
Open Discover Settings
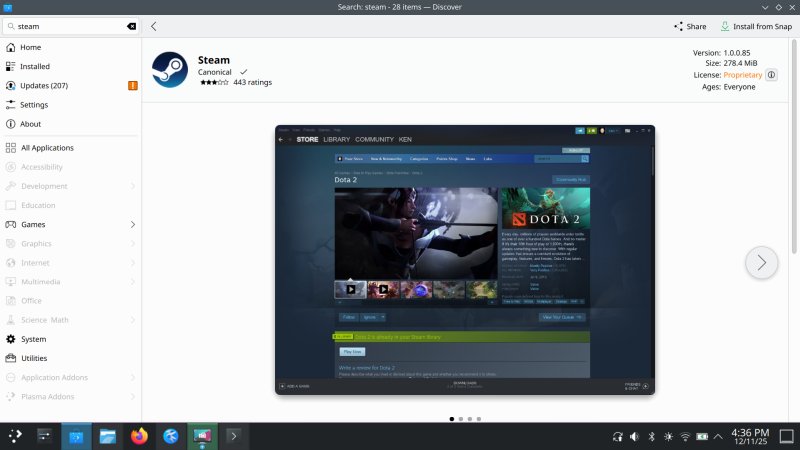click(71, 105)
